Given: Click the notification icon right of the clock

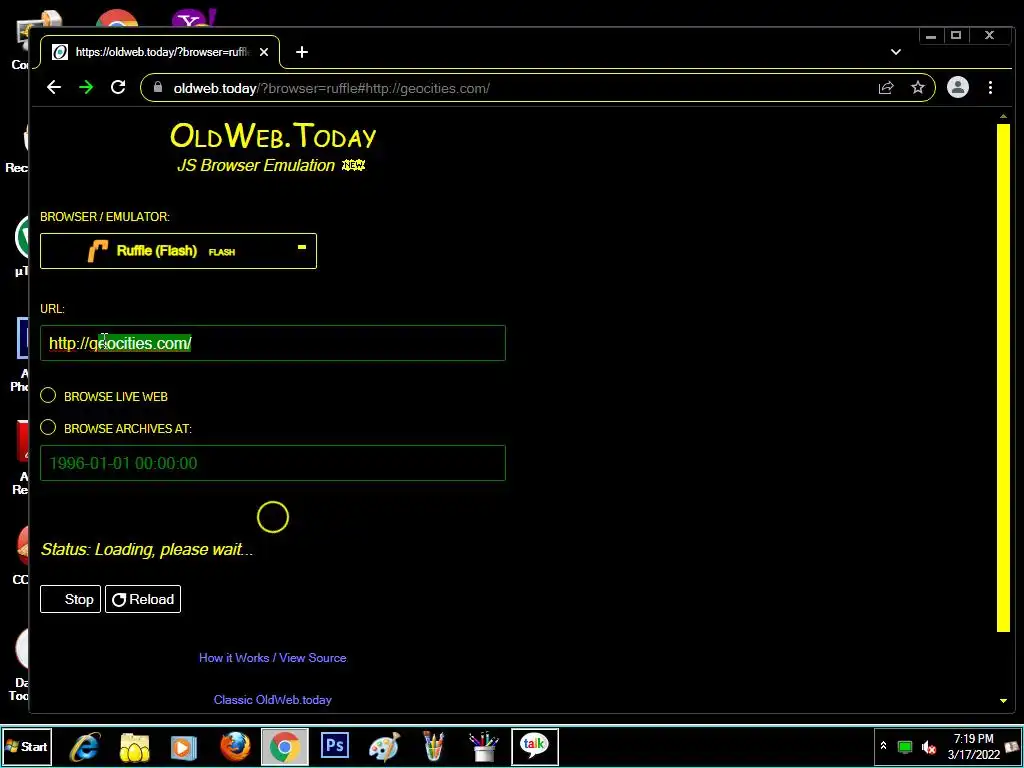Looking at the screenshot, I should click(1012, 746).
